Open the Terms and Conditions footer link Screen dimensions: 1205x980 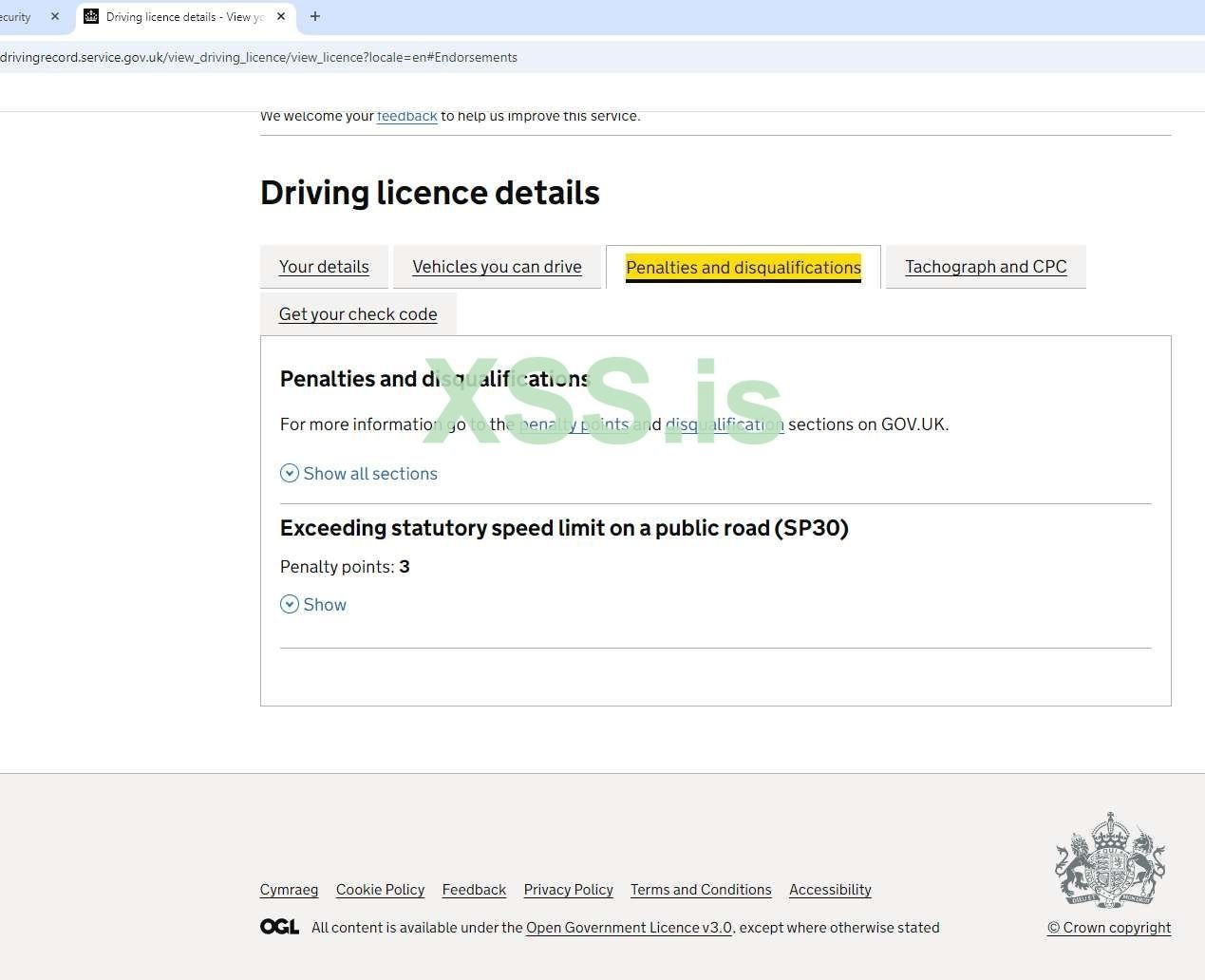(701, 890)
